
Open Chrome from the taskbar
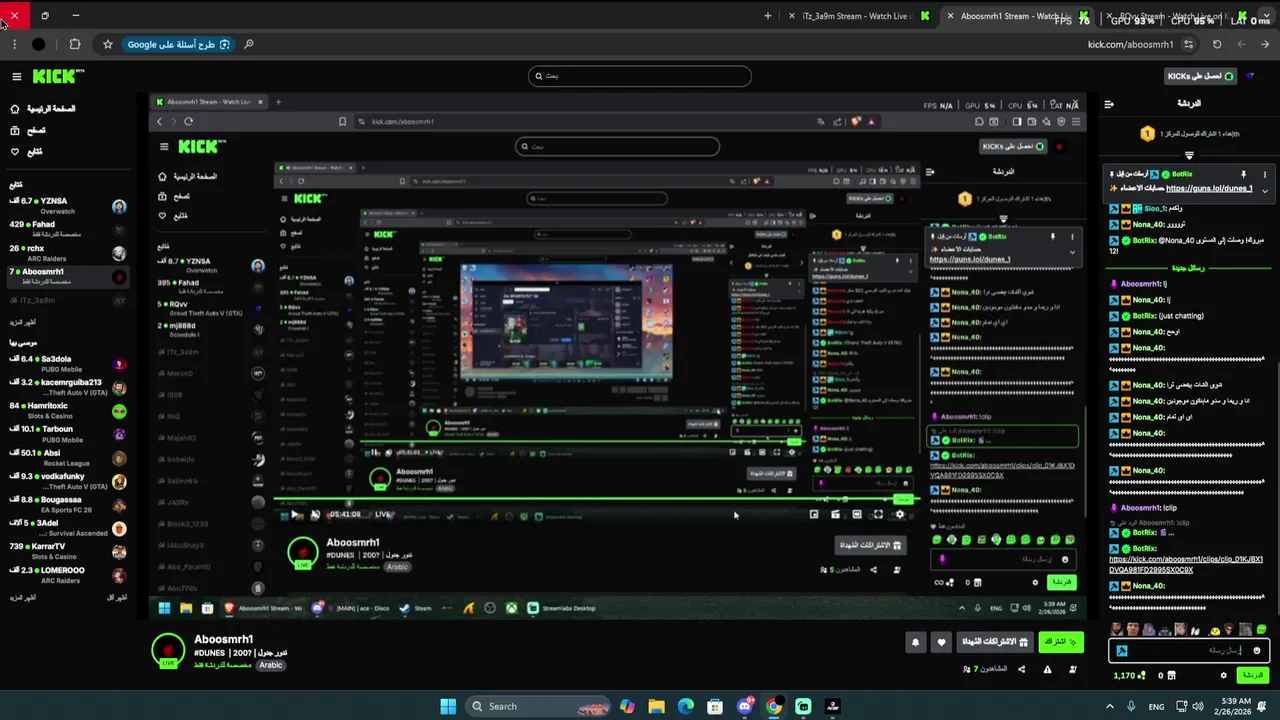[774, 706]
